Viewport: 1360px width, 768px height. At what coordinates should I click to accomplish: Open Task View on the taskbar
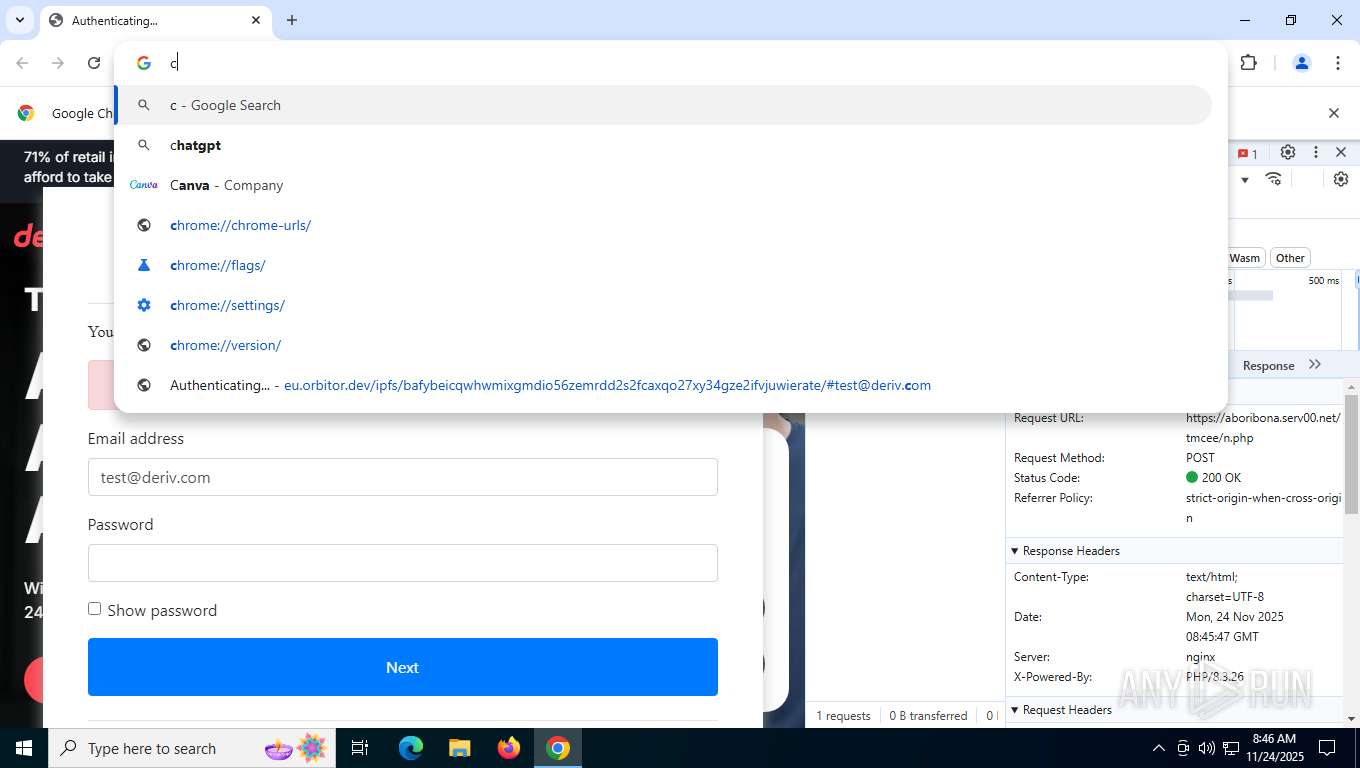coord(360,748)
